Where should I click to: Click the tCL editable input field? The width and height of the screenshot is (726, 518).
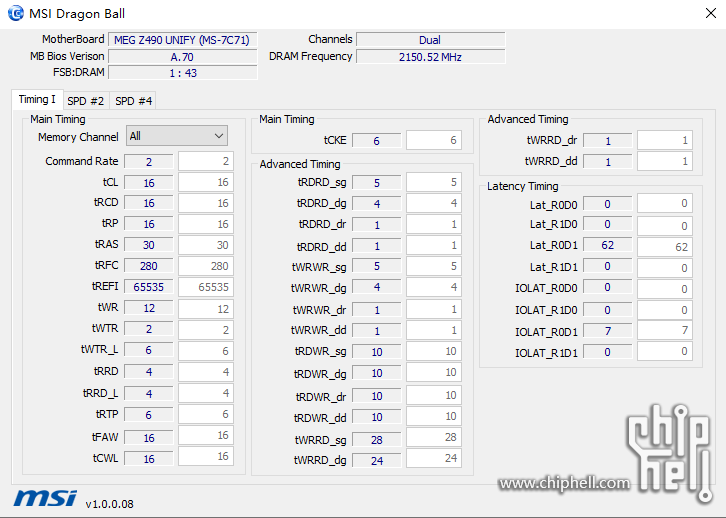[206, 182]
